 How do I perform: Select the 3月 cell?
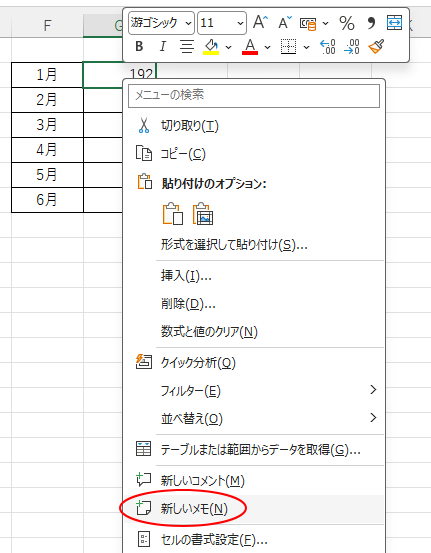pyautogui.click(x=47, y=125)
